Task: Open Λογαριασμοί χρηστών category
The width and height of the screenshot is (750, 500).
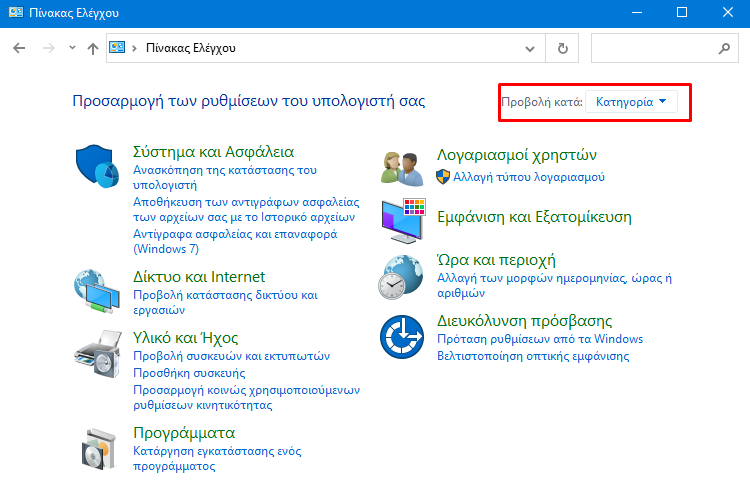Action: (x=517, y=155)
